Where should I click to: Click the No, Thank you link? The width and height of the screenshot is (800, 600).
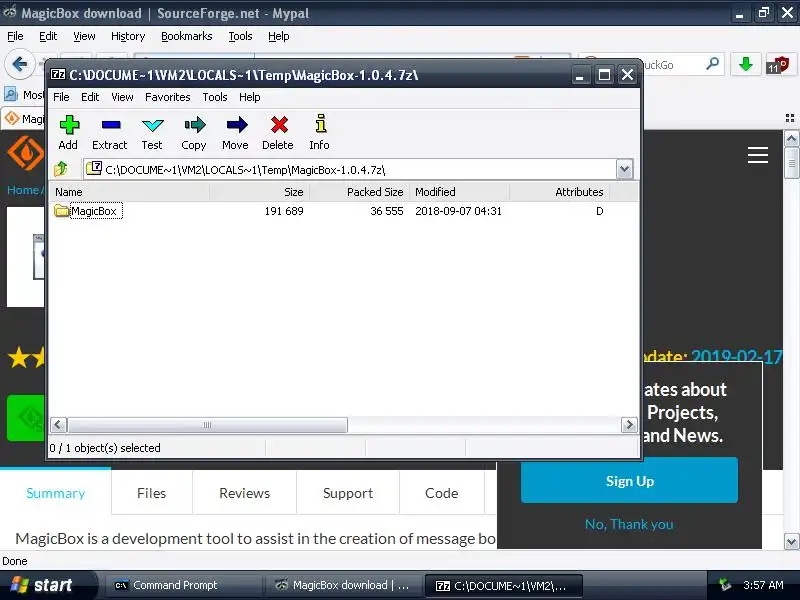pyautogui.click(x=629, y=524)
